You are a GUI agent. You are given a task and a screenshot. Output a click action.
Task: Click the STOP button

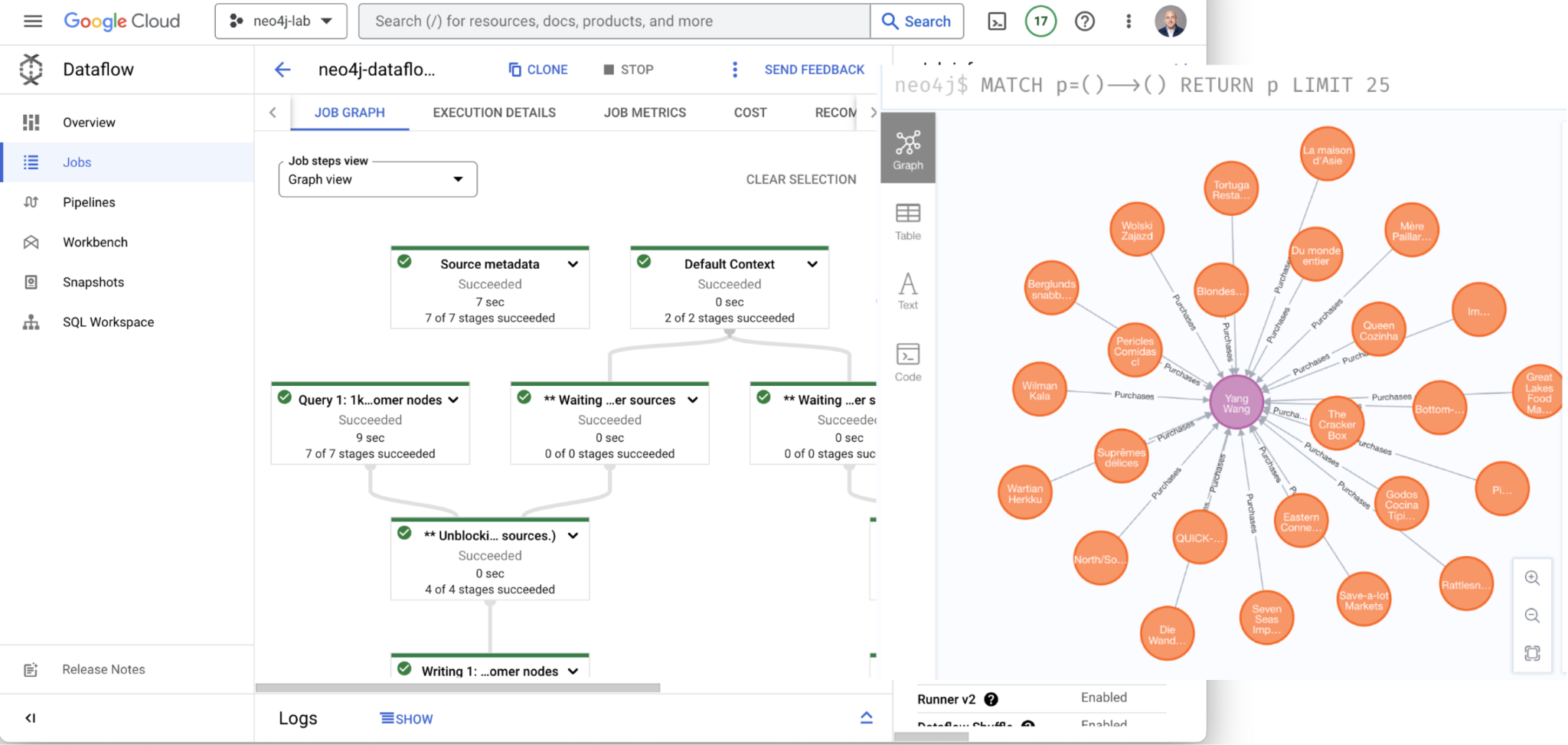(x=628, y=70)
